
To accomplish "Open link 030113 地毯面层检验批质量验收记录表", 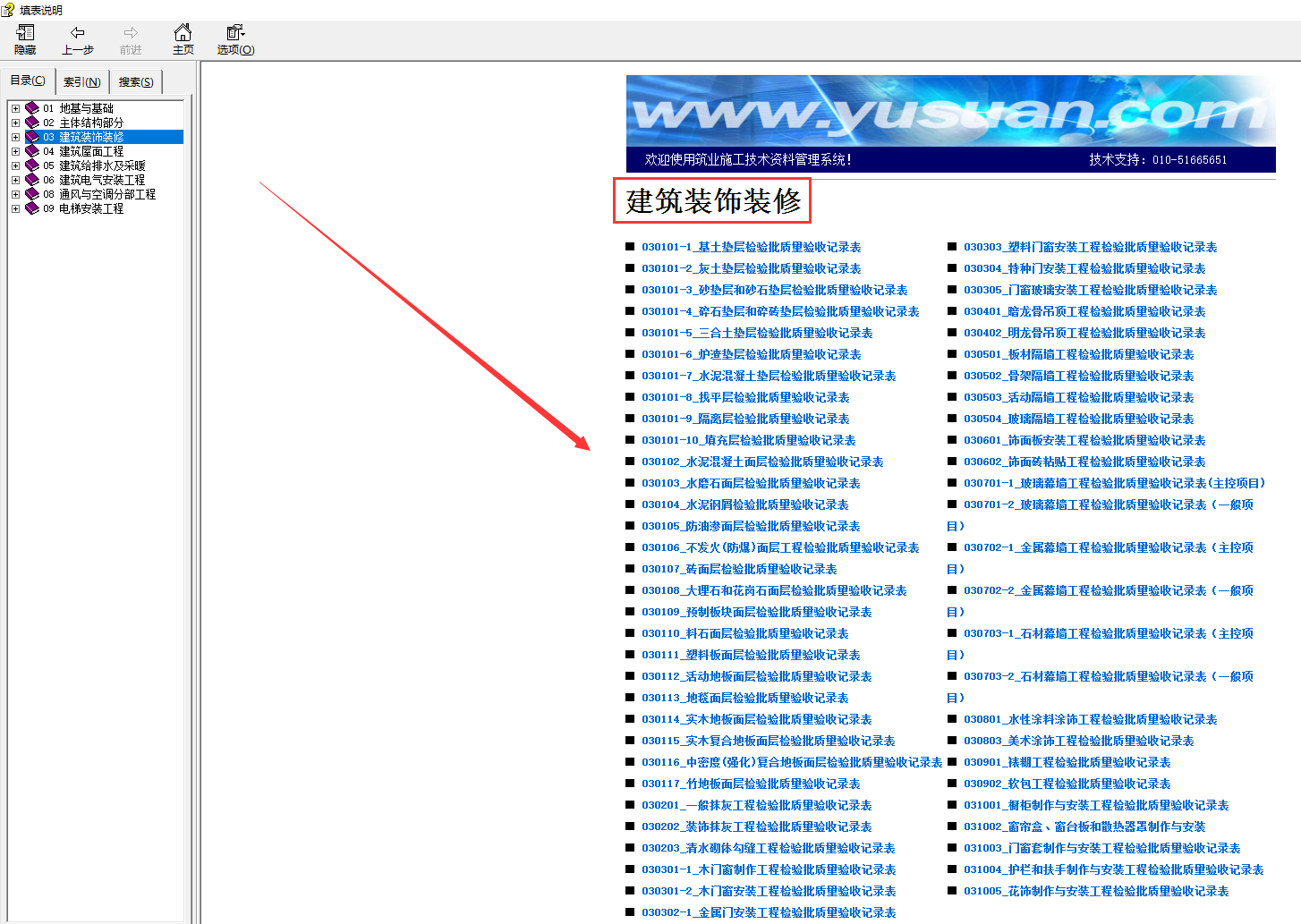I will (x=744, y=698).
